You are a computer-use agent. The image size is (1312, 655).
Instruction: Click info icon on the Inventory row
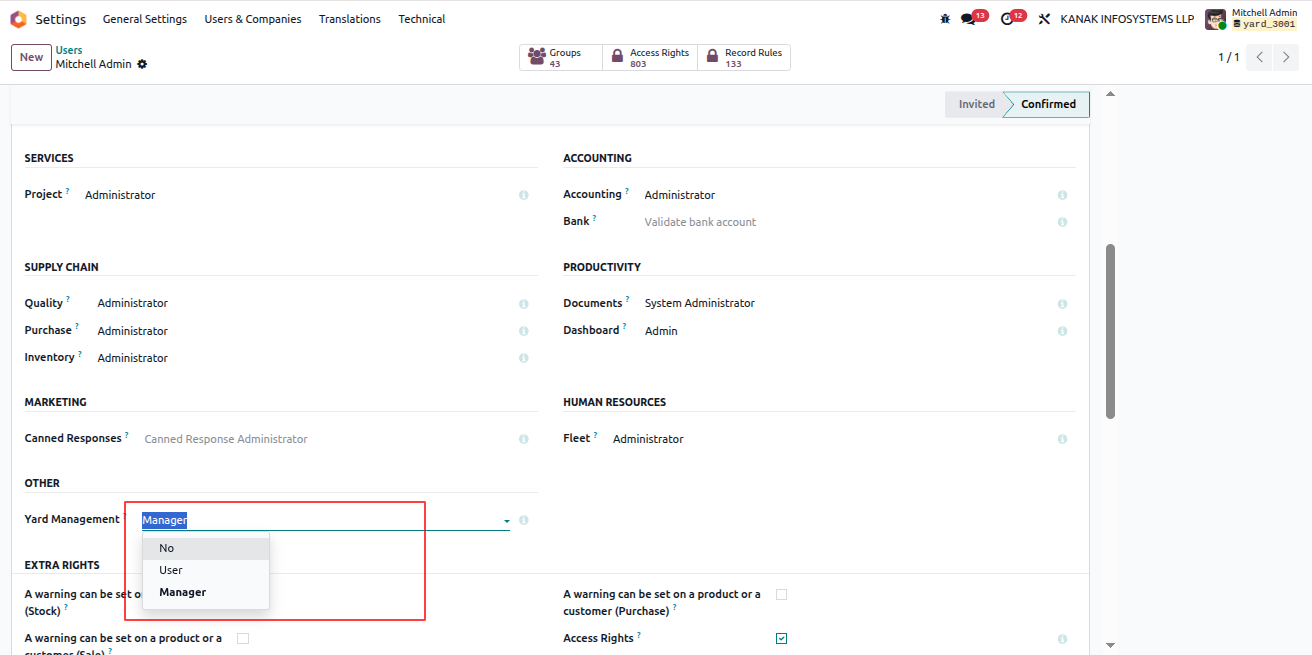coord(523,358)
